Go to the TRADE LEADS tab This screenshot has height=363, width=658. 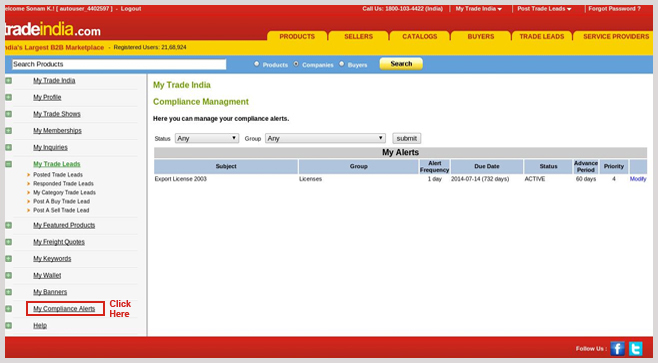tap(542, 37)
